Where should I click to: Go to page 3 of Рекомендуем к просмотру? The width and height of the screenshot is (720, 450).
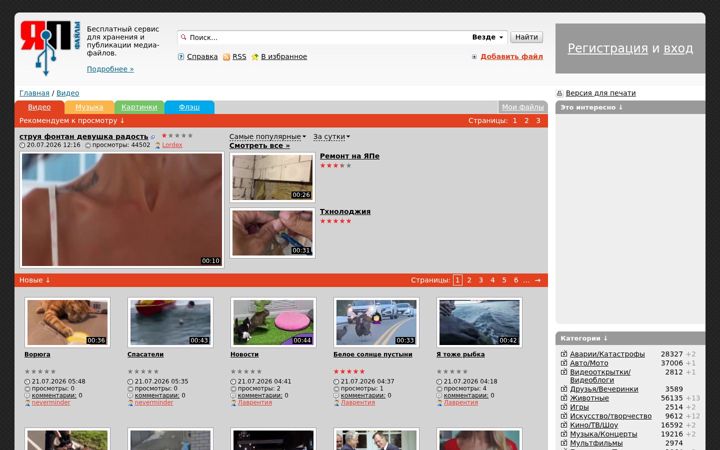click(x=538, y=120)
